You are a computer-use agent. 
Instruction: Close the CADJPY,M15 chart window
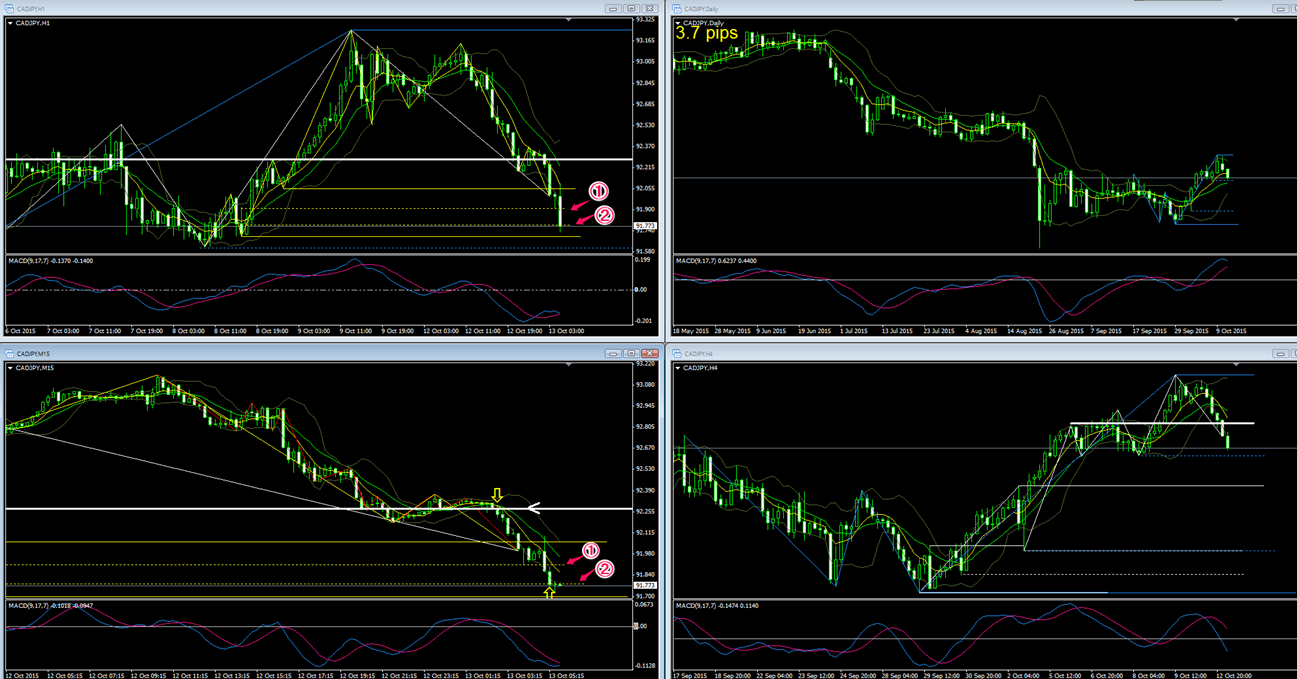[648, 354]
